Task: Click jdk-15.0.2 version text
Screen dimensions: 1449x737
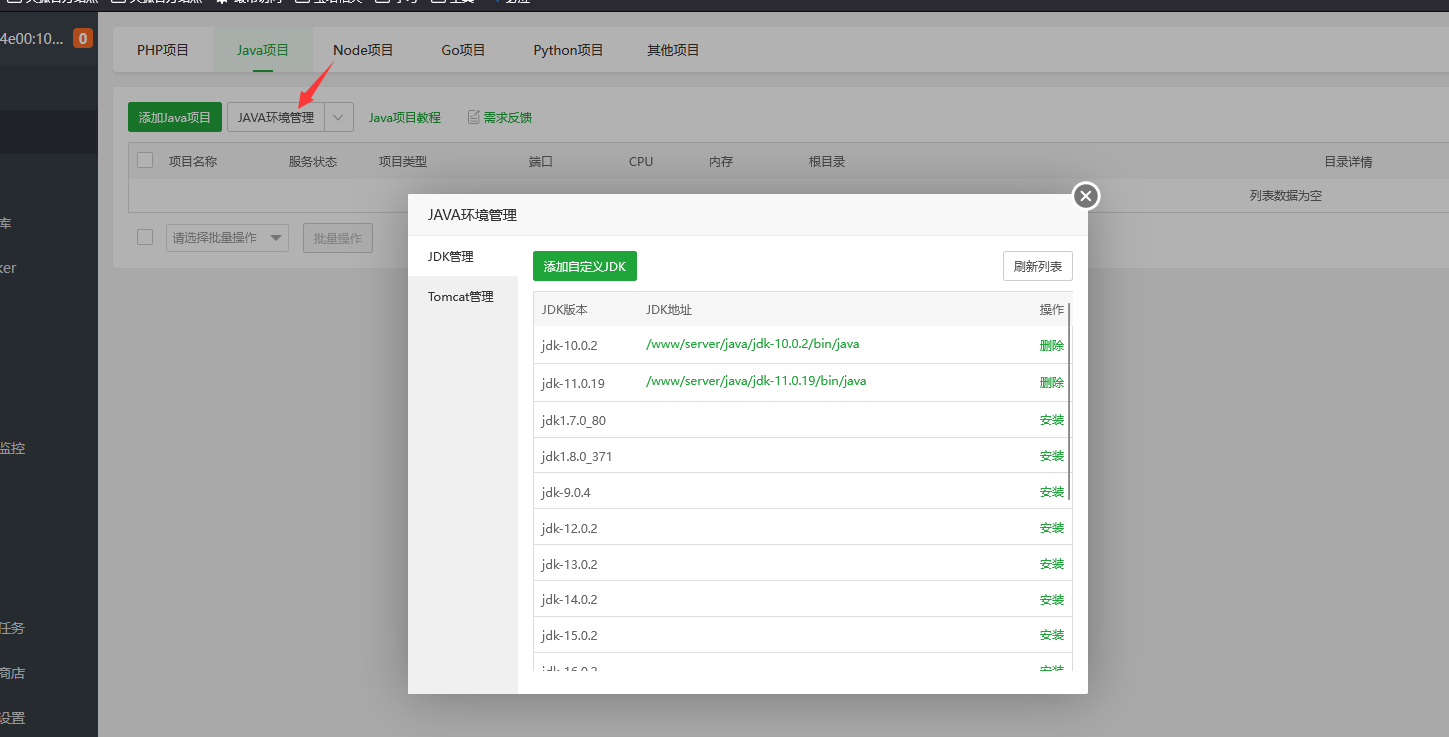Action: pyautogui.click(x=569, y=636)
